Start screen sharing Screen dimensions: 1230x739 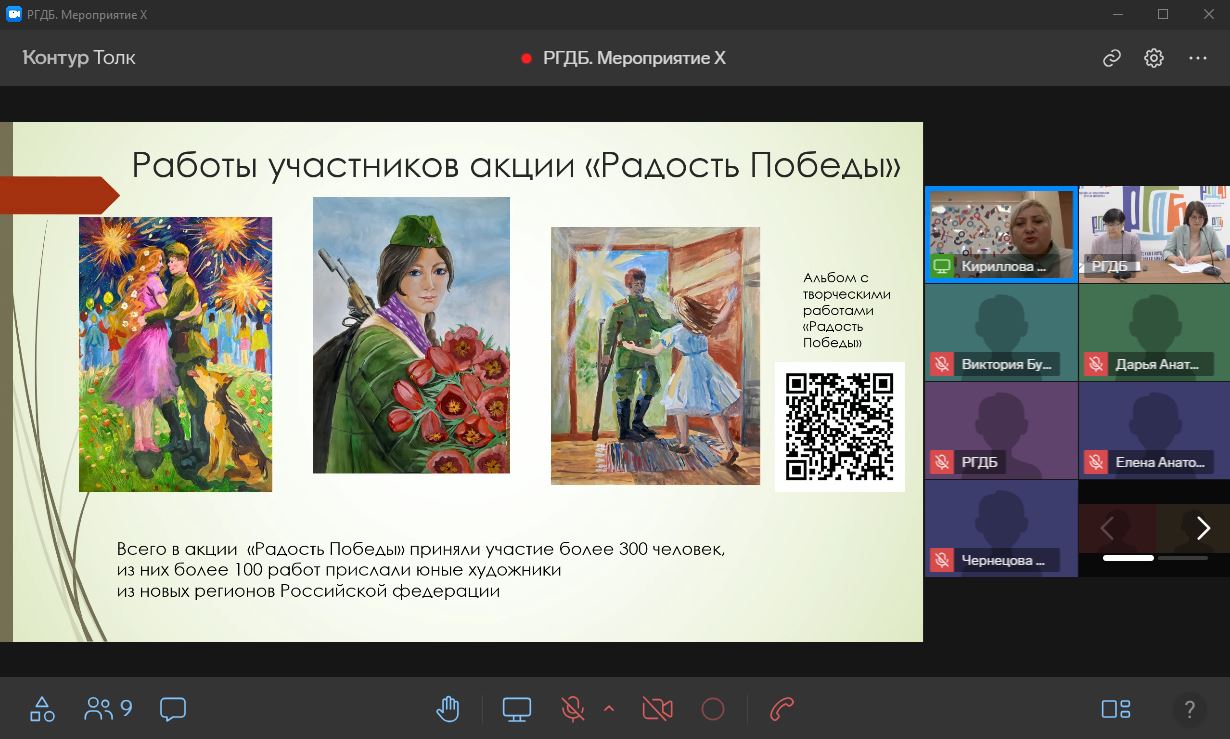516,708
